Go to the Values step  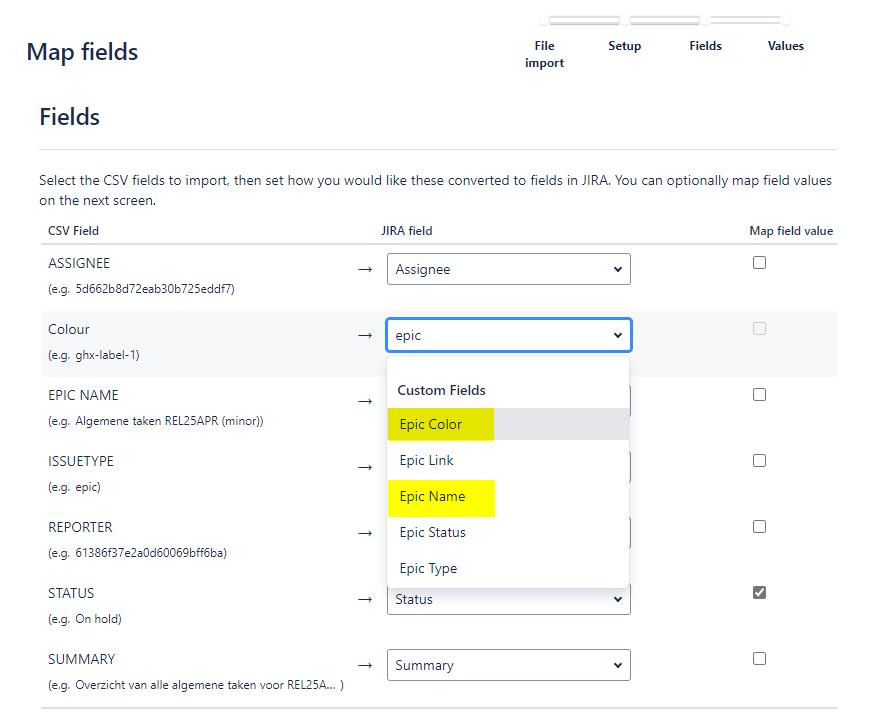tap(785, 46)
